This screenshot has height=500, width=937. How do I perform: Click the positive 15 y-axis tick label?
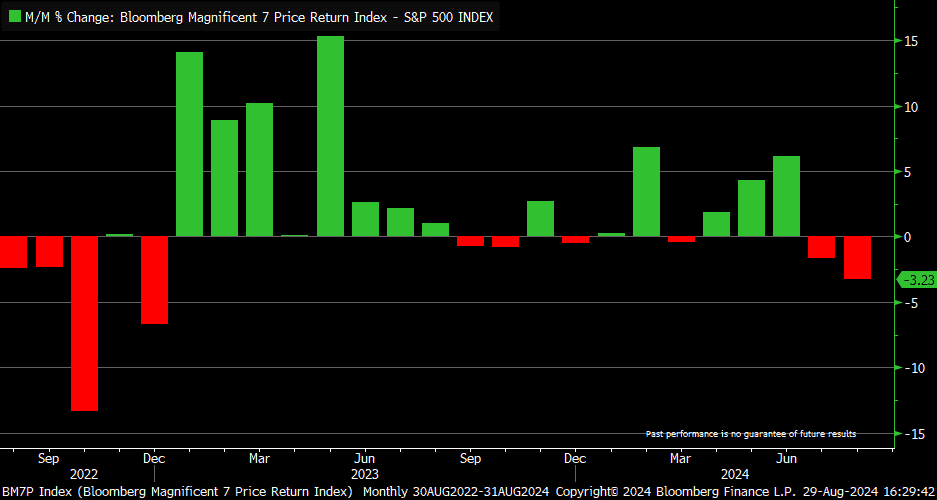click(x=911, y=41)
